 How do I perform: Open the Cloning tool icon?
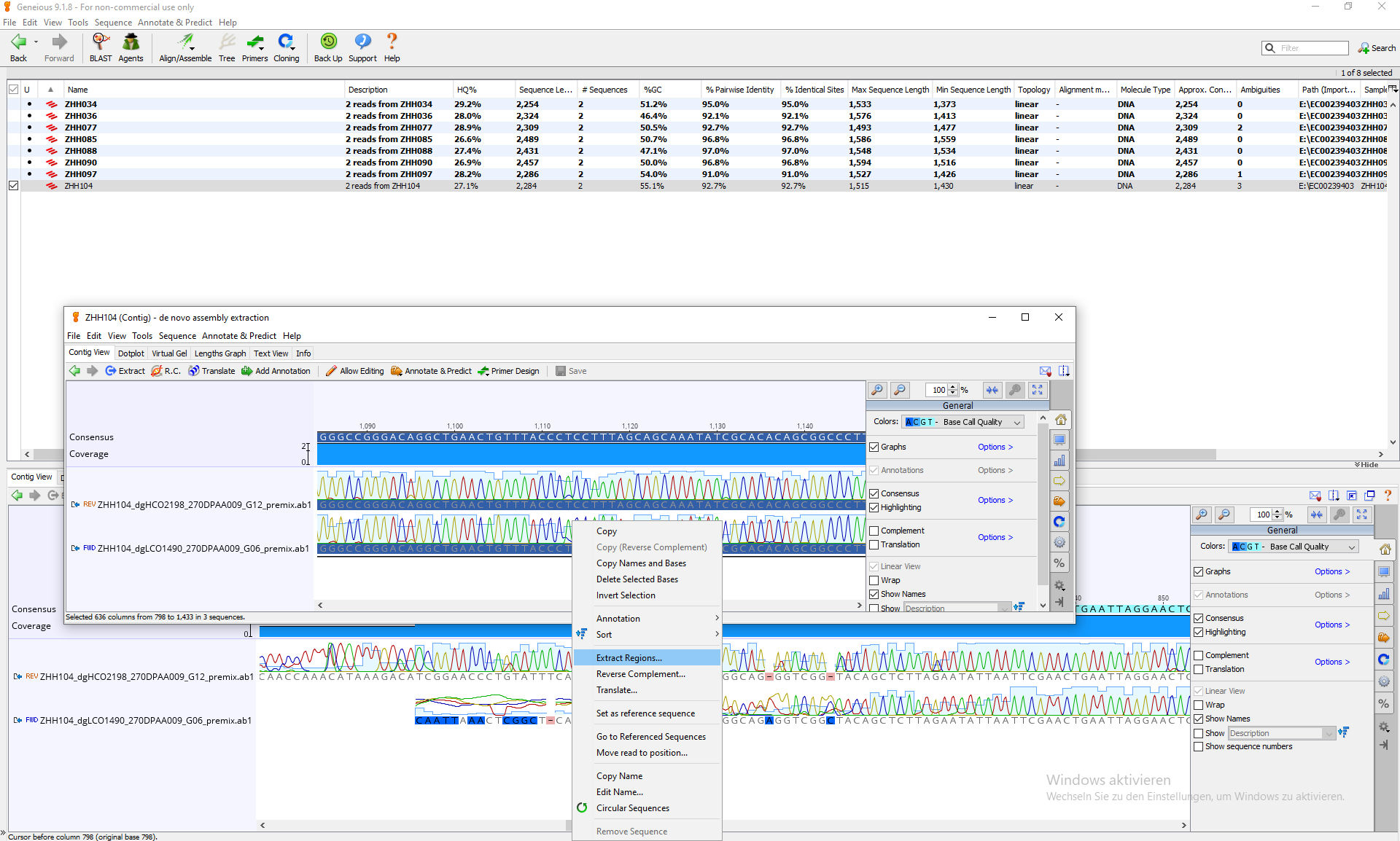point(286,48)
